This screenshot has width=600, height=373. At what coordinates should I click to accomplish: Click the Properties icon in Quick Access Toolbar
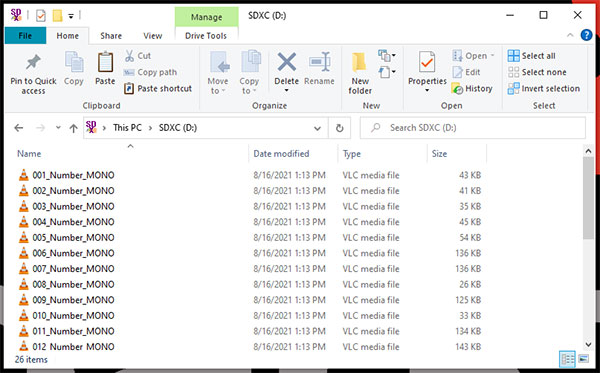coord(41,16)
